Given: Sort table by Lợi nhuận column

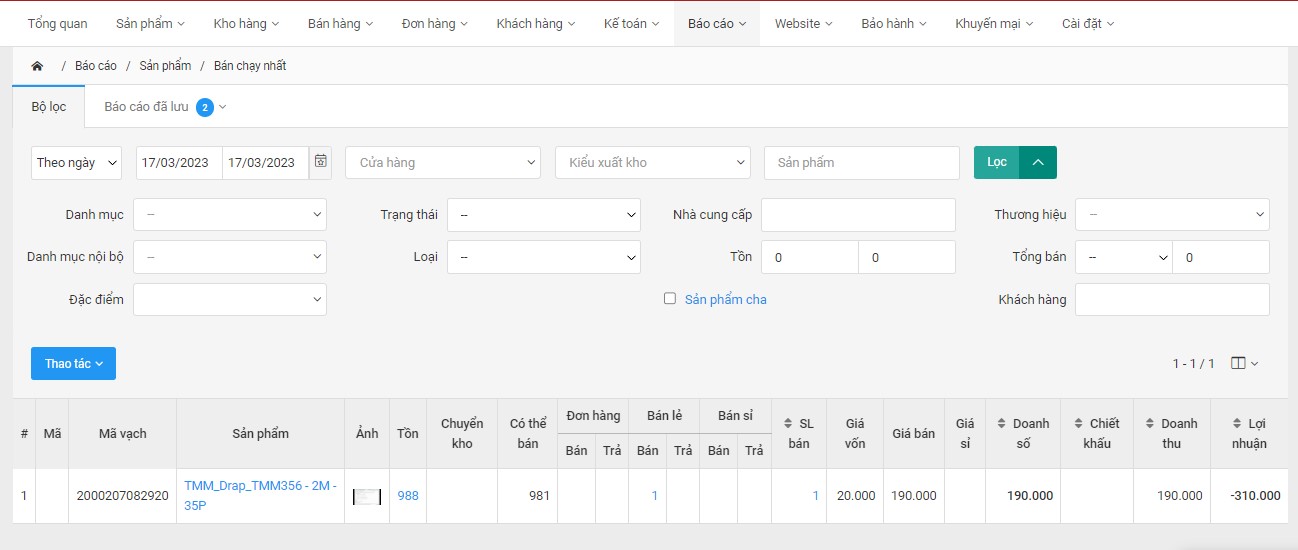Looking at the screenshot, I should pos(1249,433).
